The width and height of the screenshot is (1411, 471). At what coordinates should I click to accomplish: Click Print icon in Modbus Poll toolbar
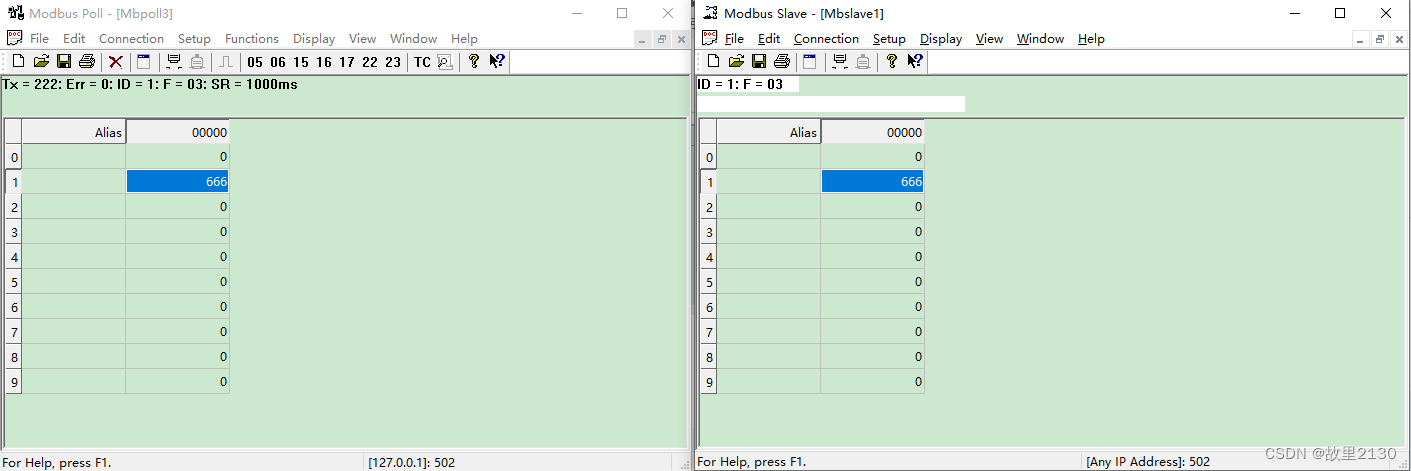tap(87, 62)
